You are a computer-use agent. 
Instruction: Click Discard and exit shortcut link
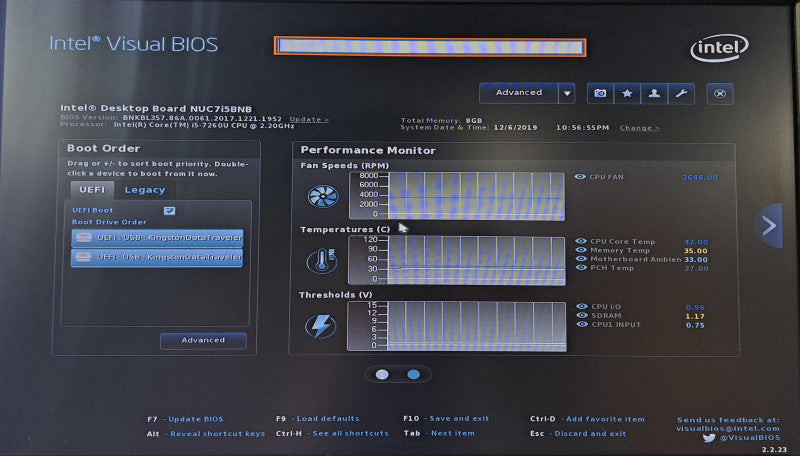pos(590,434)
